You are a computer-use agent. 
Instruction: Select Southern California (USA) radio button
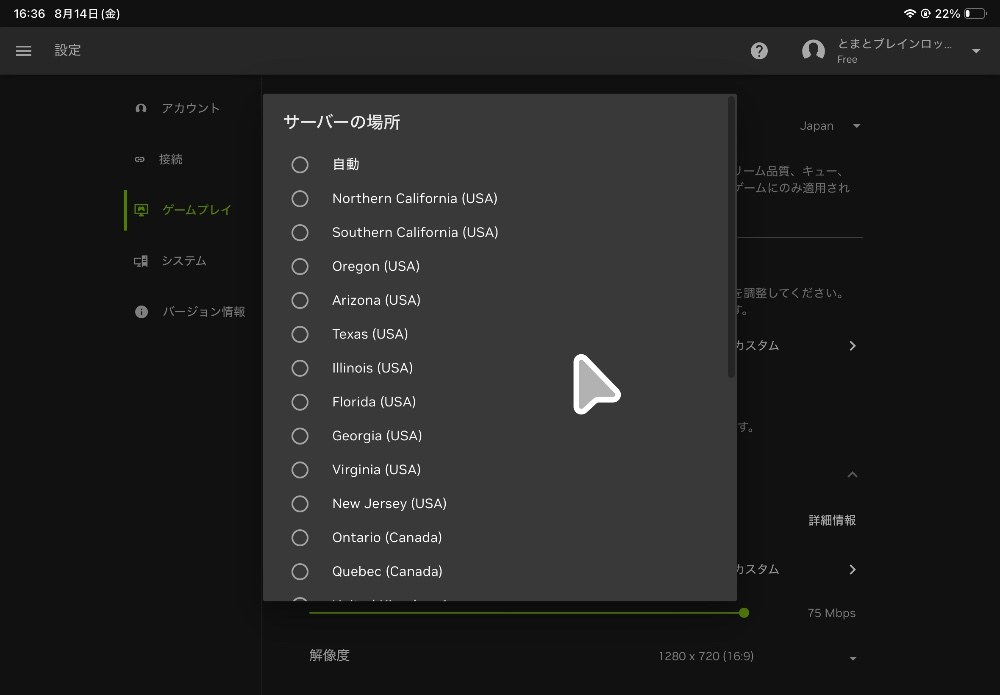coord(300,232)
